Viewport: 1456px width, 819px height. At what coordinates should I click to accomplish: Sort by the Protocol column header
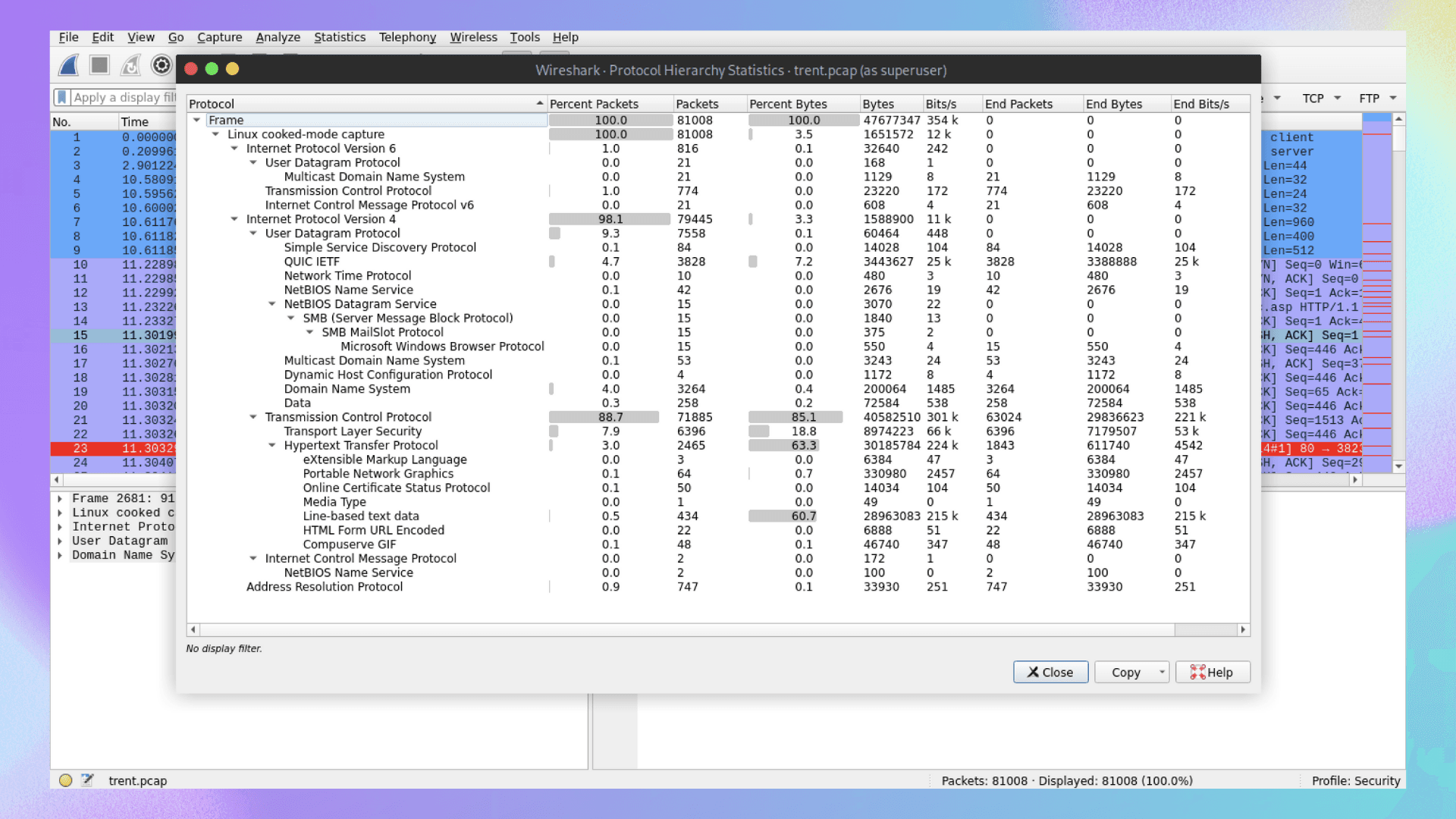tap(367, 104)
